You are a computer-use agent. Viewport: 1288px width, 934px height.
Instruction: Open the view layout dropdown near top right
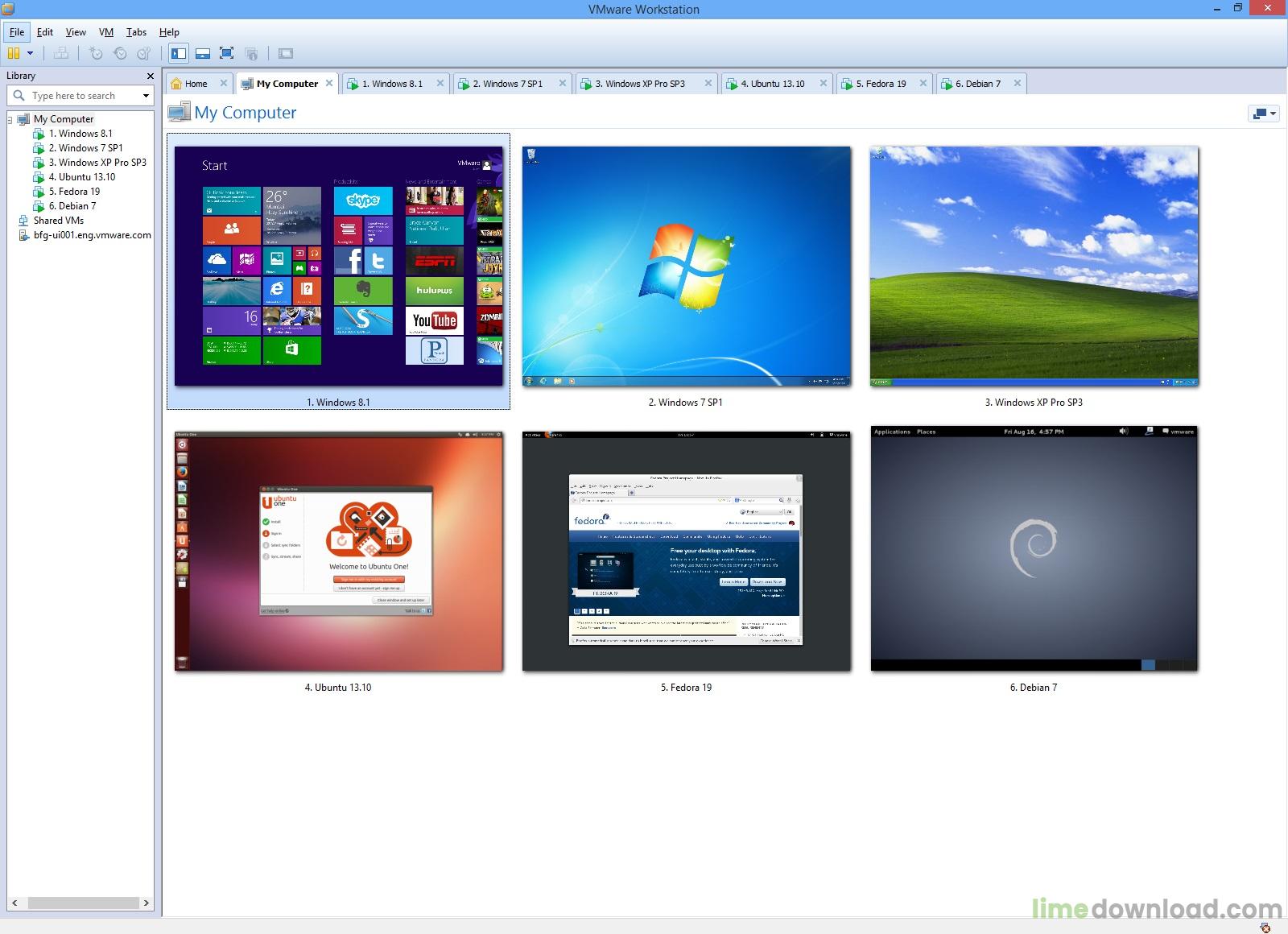tap(1263, 113)
